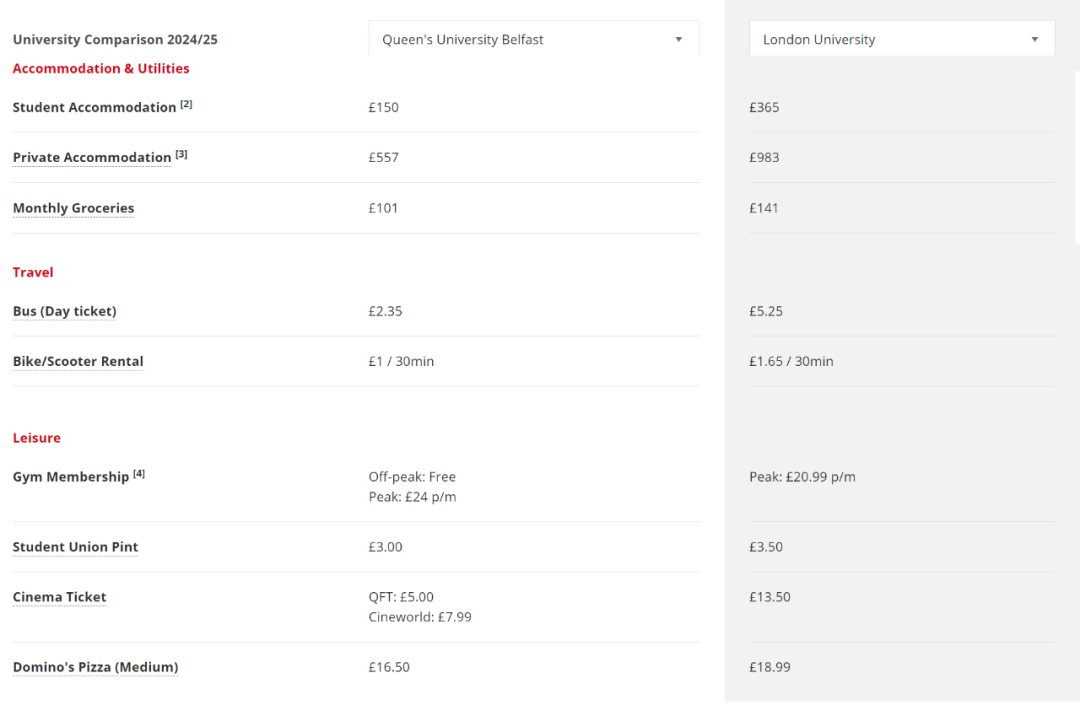Click the University Comparison 2024/25 title
Screen dimensions: 1080x705
click(x=115, y=40)
